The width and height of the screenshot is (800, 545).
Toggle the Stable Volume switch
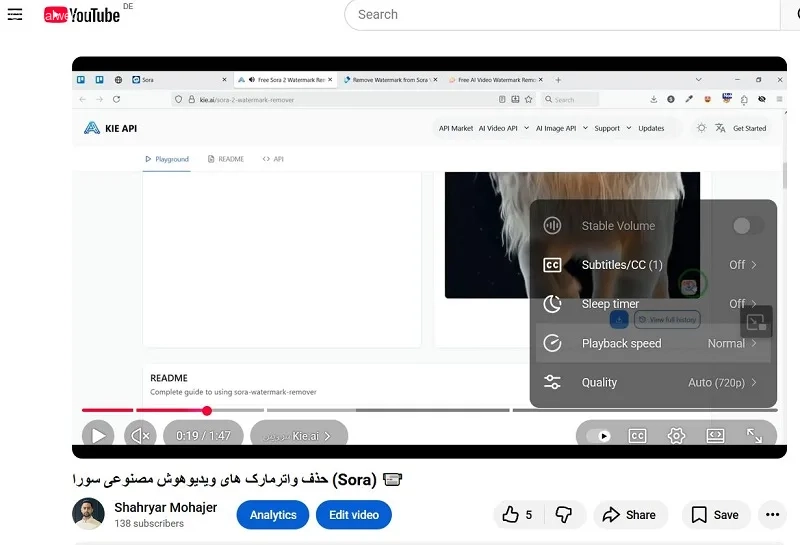pyautogui.click(x=748, y=226)
